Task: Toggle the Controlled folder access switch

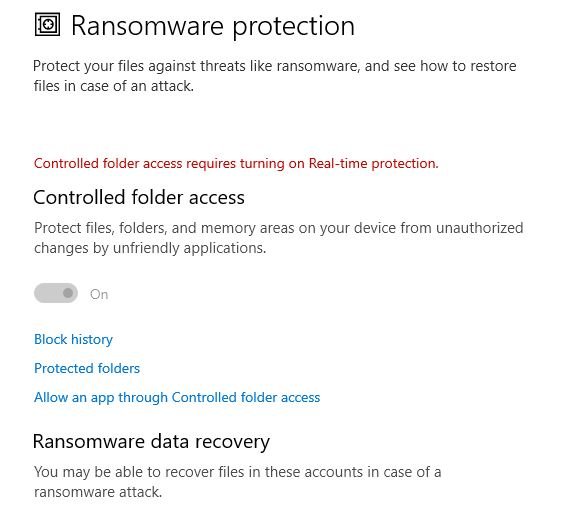Action: pos(56,293)
